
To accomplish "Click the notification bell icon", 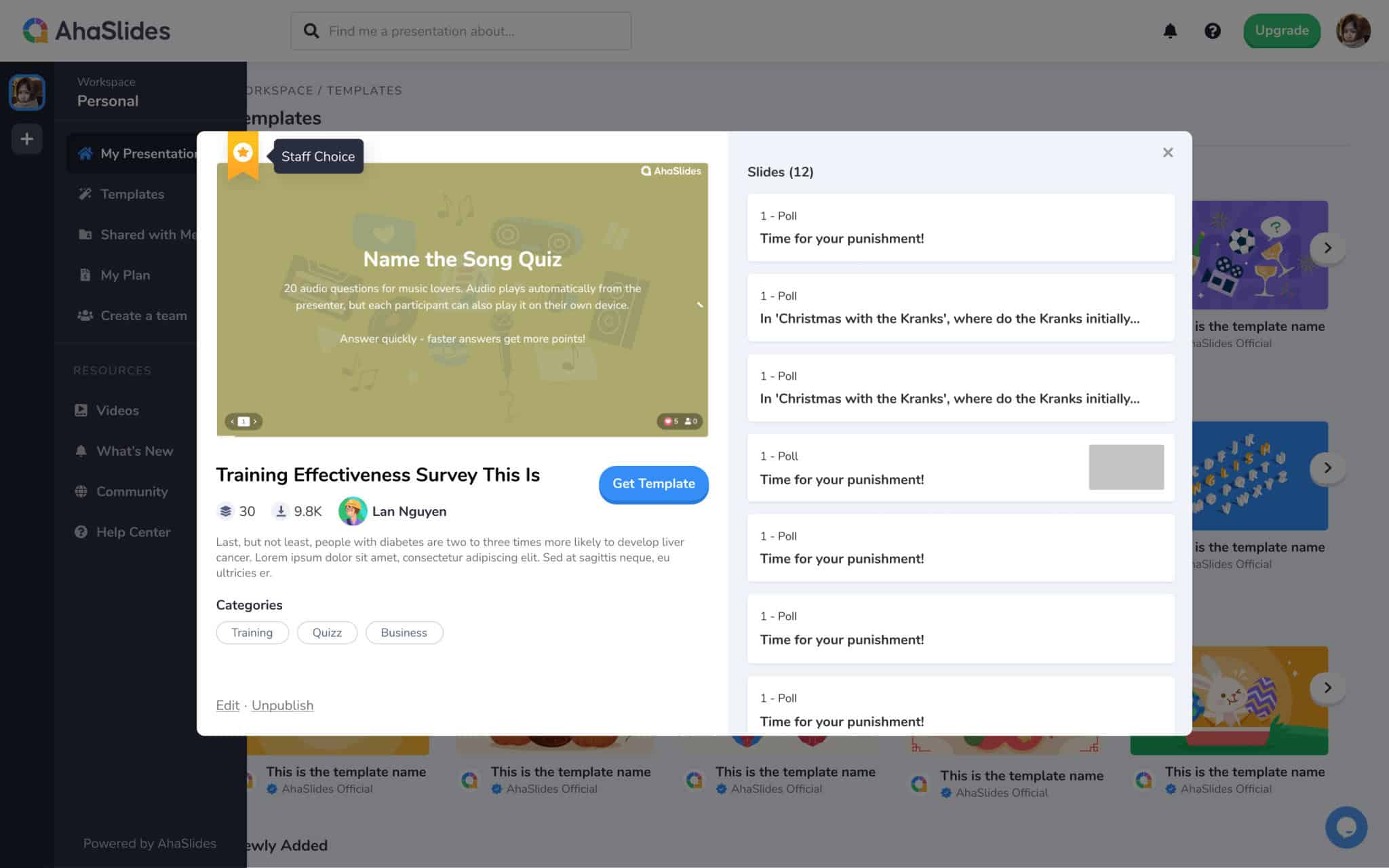I will pos(1169,31).
